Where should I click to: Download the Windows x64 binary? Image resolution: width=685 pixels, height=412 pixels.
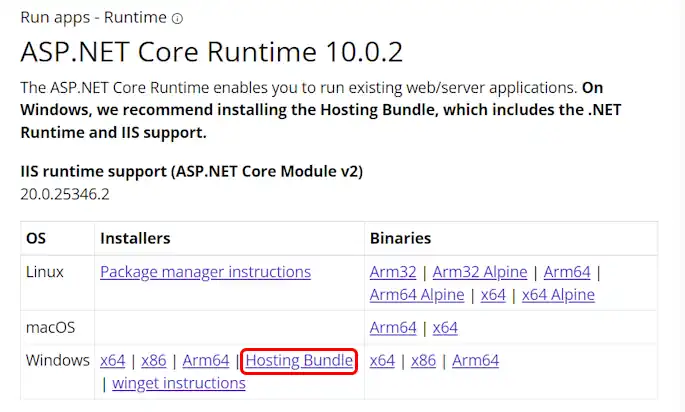(382, 360)
